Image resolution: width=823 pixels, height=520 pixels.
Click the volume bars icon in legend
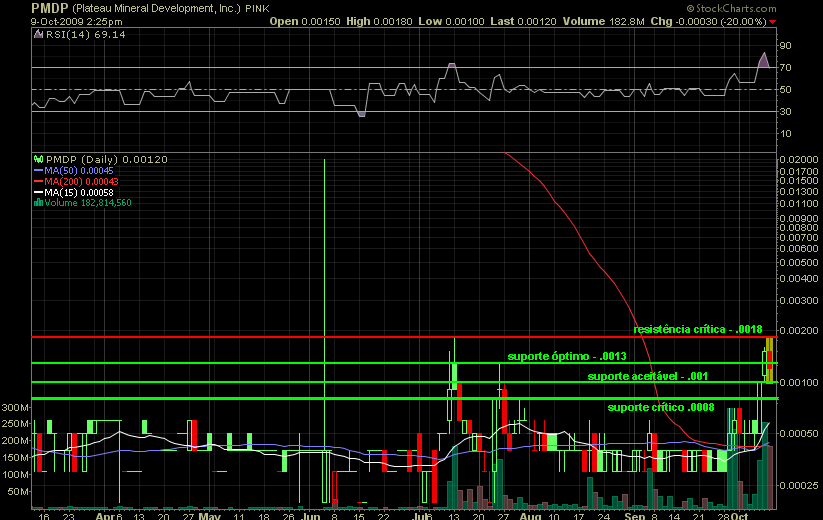(x=38, y=203)
